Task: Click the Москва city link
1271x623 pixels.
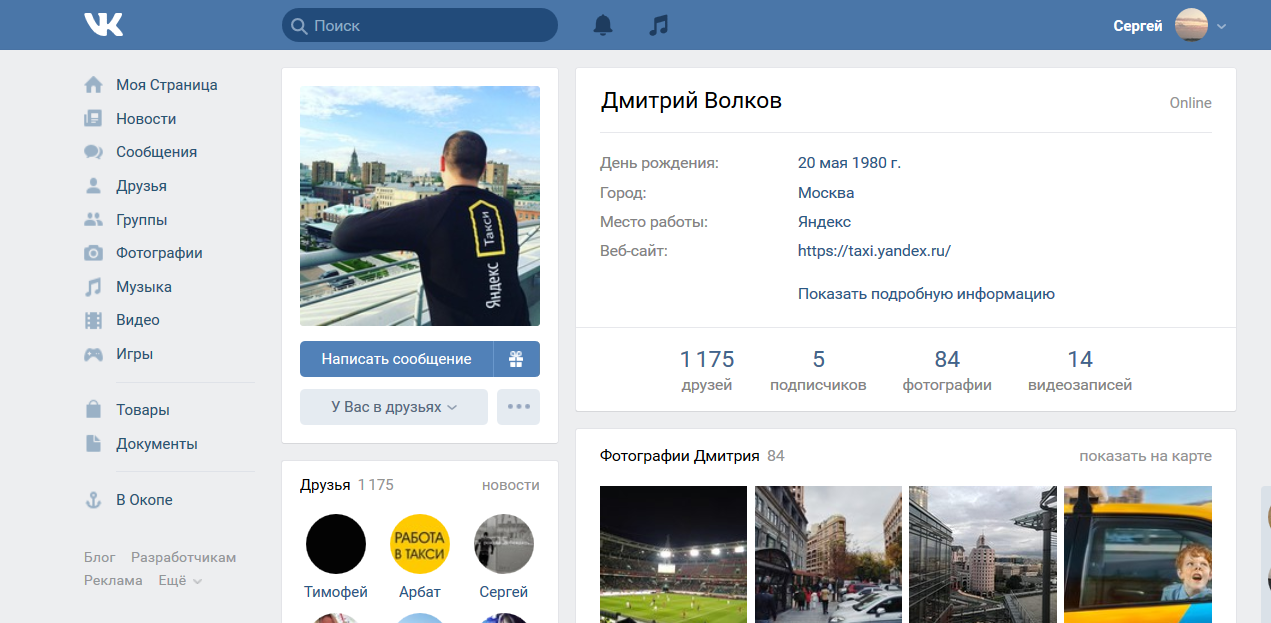Action: point(826,193)
